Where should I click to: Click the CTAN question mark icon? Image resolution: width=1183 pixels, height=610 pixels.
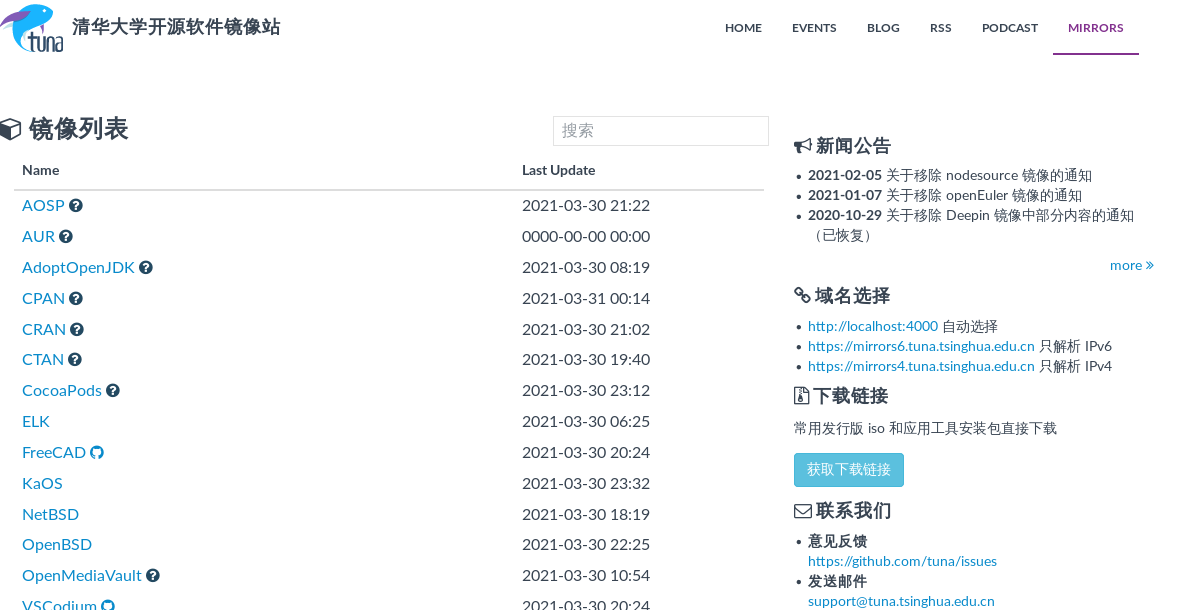click(75, 359)
